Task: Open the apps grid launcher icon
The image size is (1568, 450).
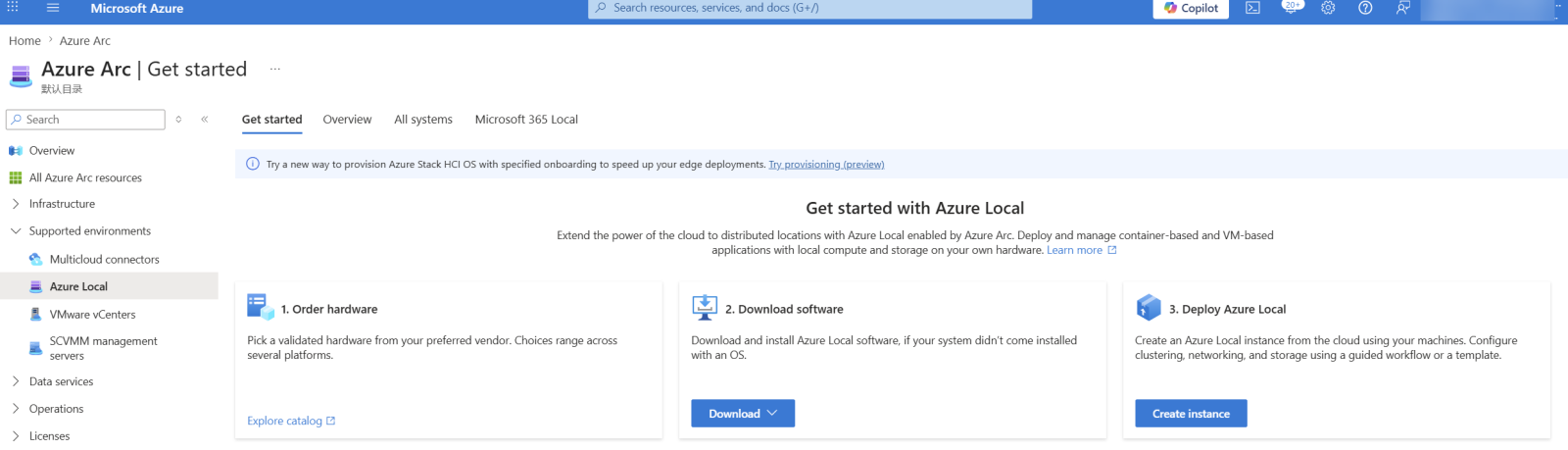Action: pos(13,7)
